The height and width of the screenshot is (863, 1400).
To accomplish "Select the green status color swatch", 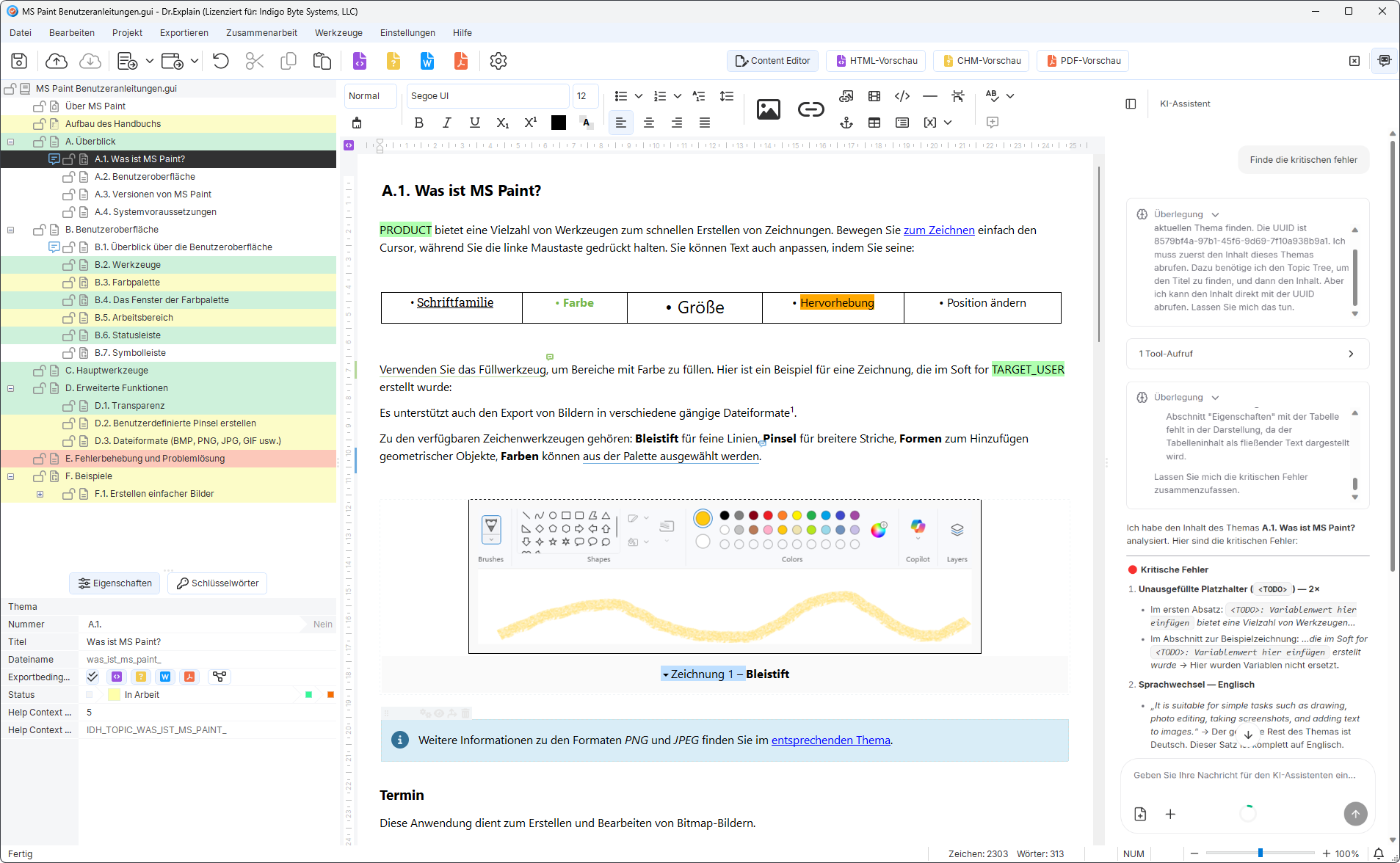I will tap(308, 695).
